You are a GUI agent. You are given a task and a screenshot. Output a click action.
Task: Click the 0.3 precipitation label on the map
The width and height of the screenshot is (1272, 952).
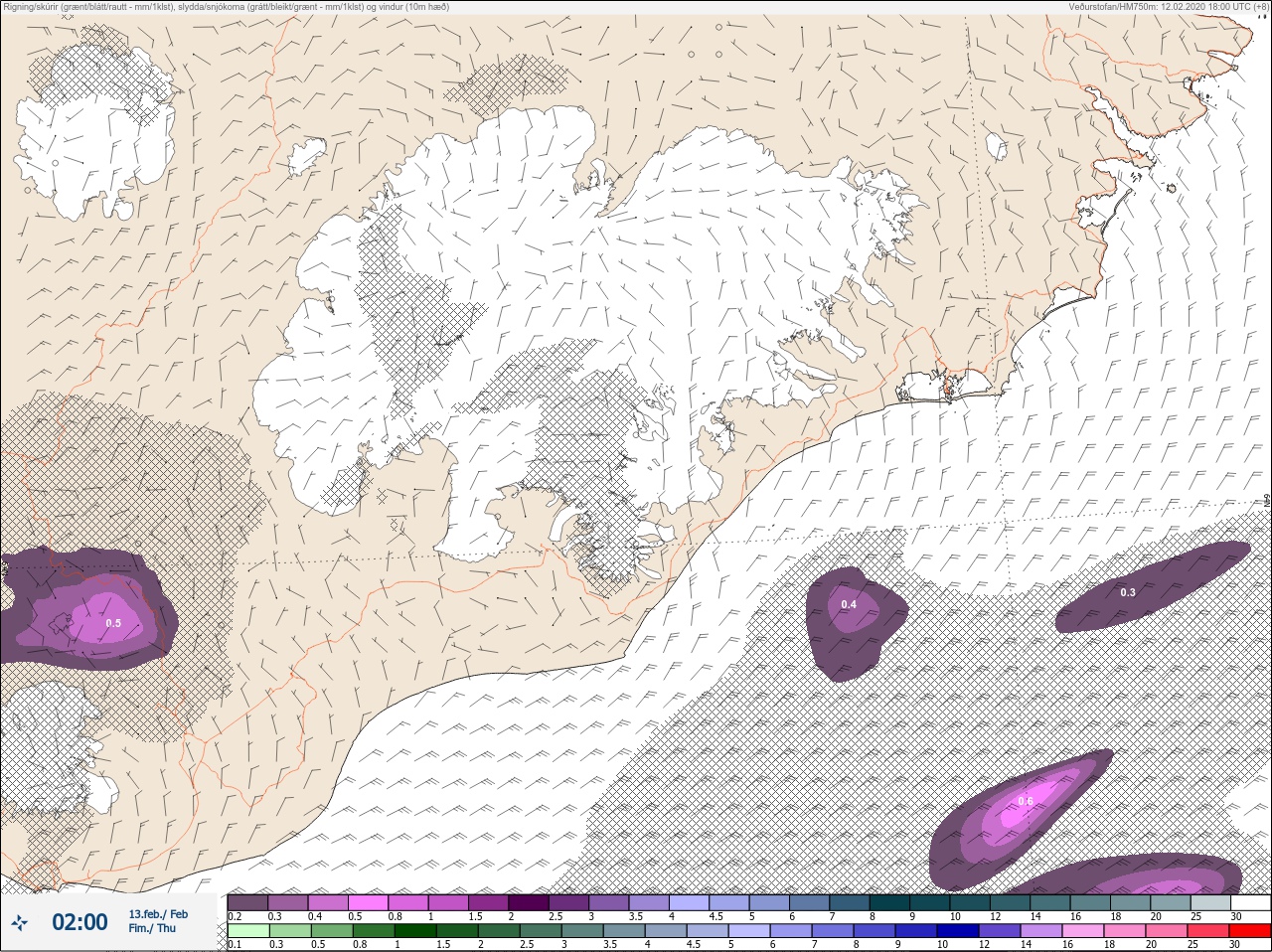(1128, 592)
